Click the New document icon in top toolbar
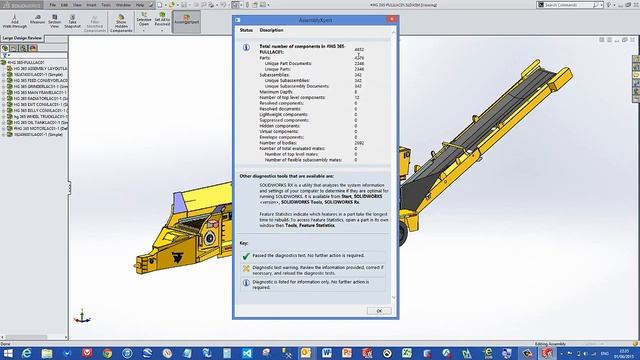The image size is (640, 360). pyautogui.click(x=160, y=5)
